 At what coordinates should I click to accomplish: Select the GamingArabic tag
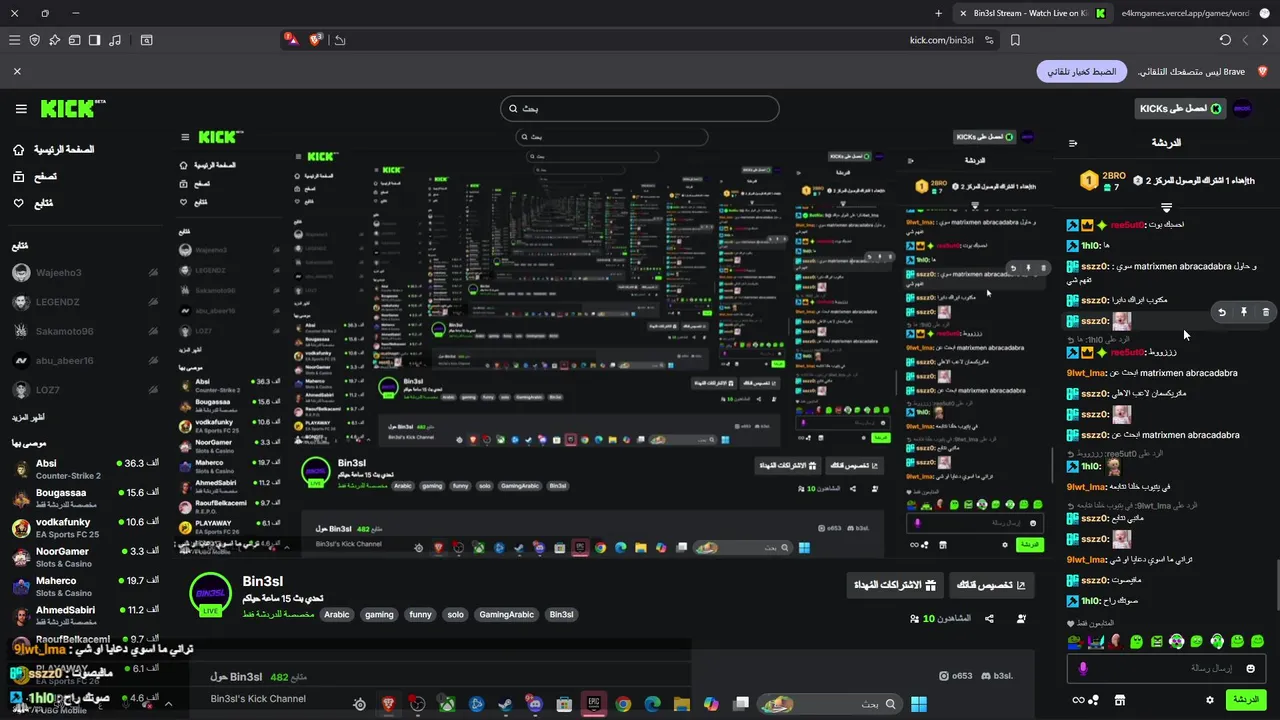[x=506, y=614]
